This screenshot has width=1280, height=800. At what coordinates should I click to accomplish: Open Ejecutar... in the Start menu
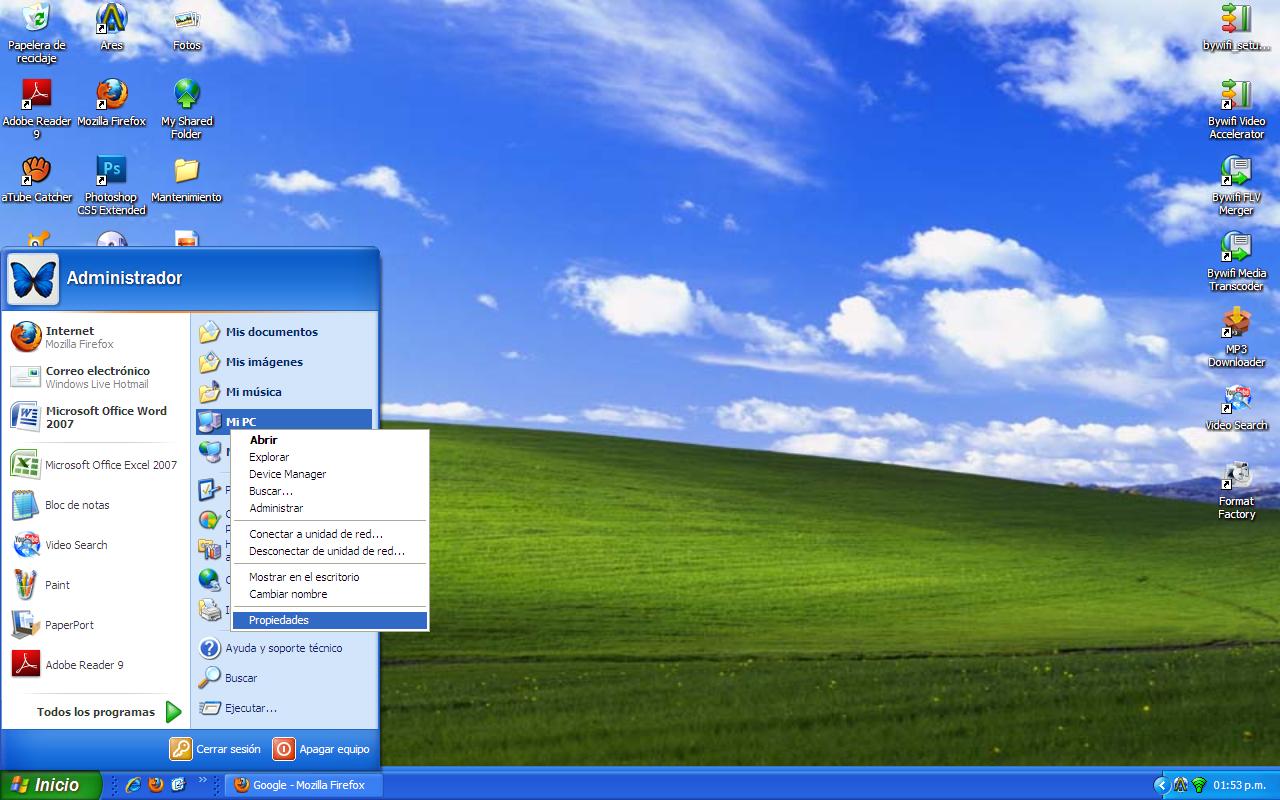pyautogui.click(x=284, y=708)
